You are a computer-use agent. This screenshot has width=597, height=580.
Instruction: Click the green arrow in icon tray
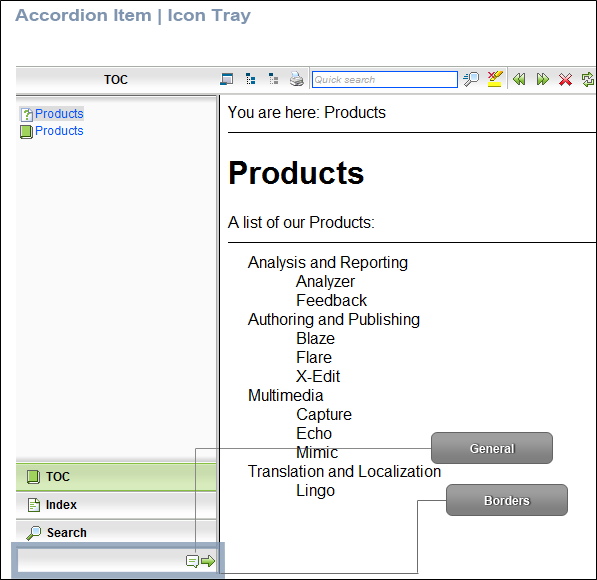pyautogui.click(x=208, y=561)
